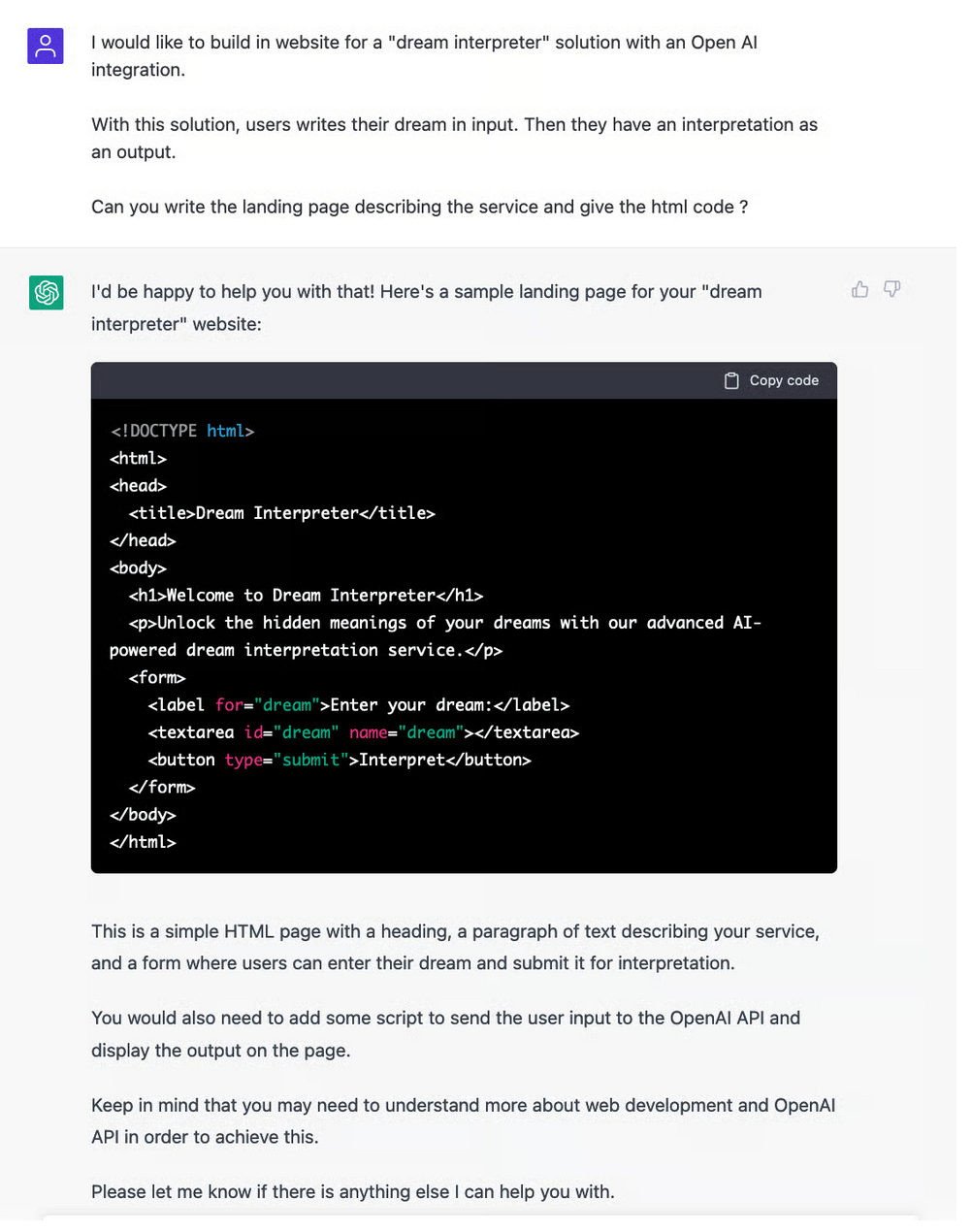Click the label for="dream" code line
Screen dimensions: 972x1232
(x=359, y=705)
